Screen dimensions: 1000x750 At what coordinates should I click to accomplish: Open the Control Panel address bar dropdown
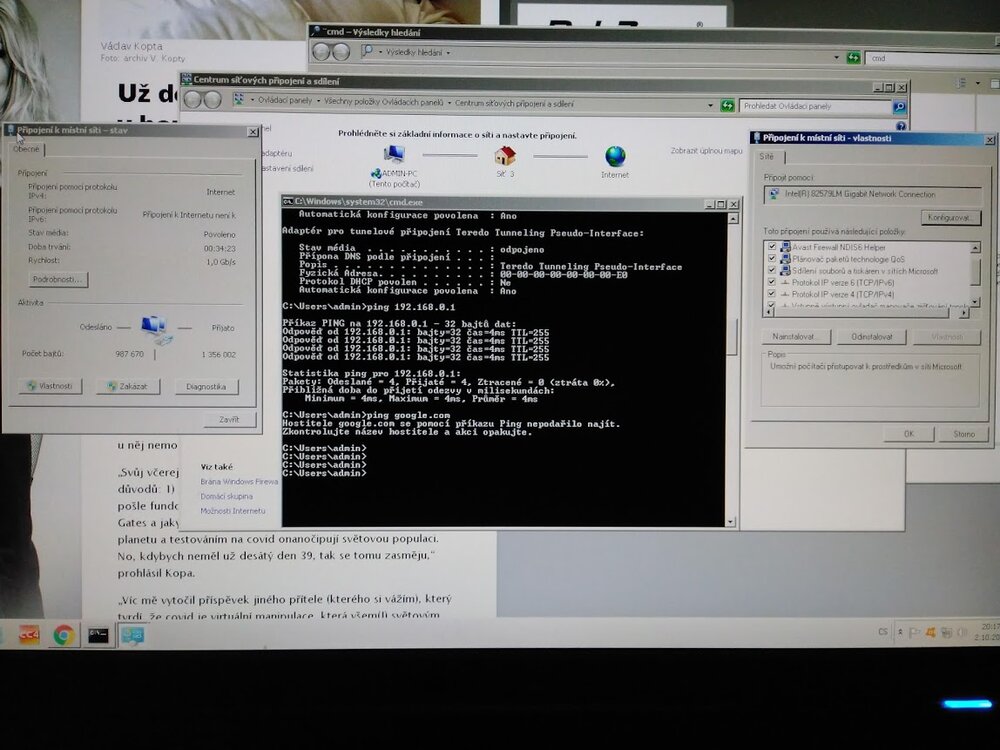click(x=711, y=104)
